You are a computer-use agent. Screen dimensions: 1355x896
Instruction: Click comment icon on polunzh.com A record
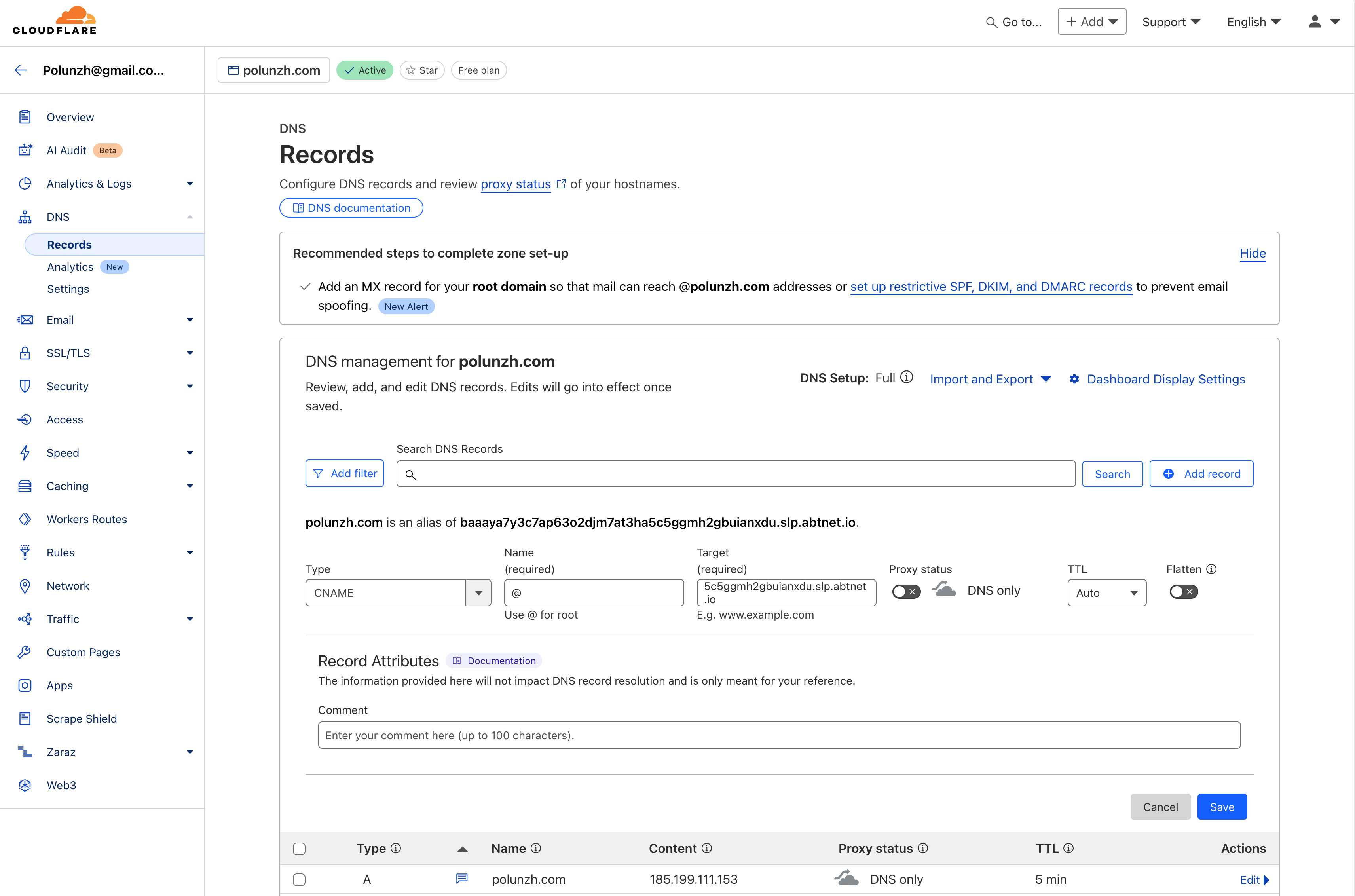pos(461,879)
